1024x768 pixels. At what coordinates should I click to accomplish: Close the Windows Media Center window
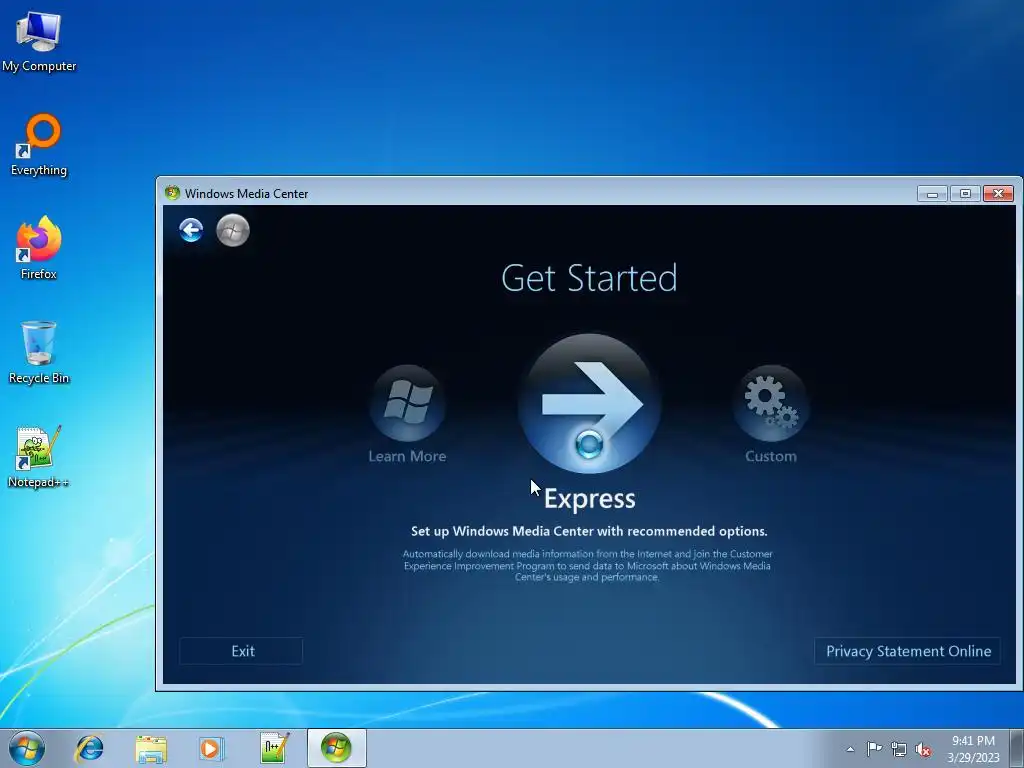[x=999, y=193]
